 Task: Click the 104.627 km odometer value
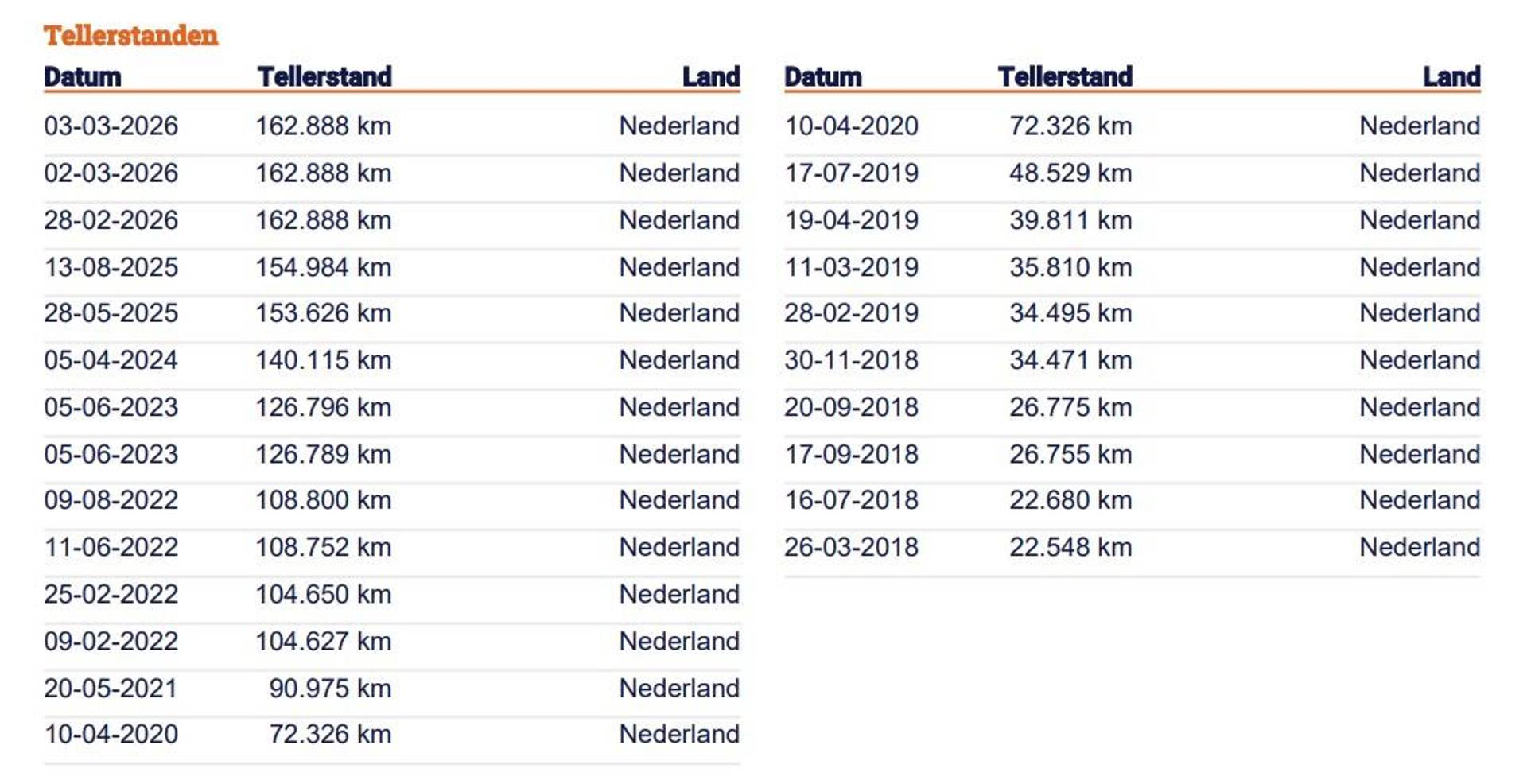click(323, 641)
